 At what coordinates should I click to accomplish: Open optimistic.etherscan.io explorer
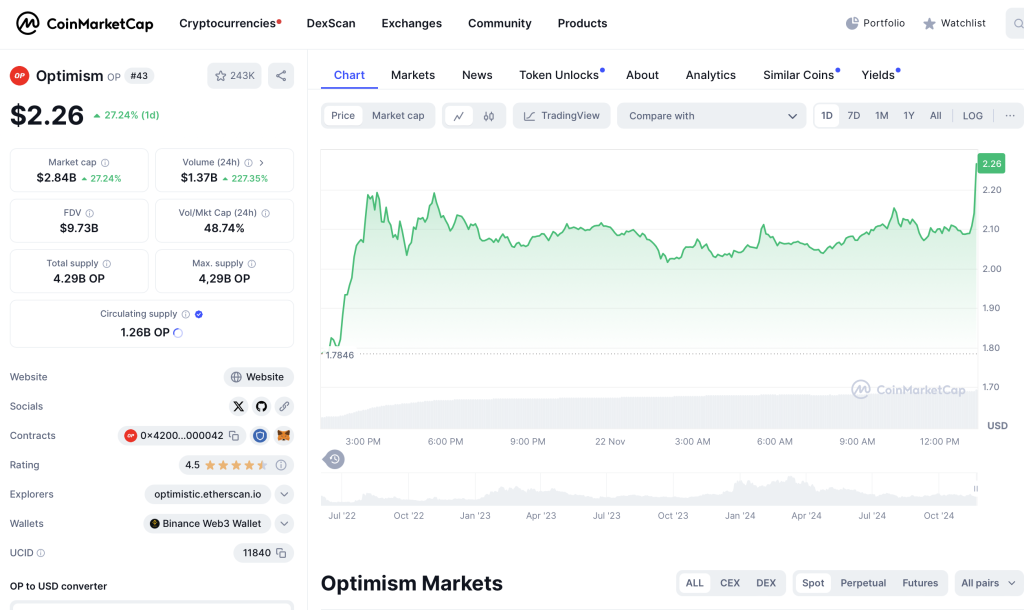click(x=208, y=494)
